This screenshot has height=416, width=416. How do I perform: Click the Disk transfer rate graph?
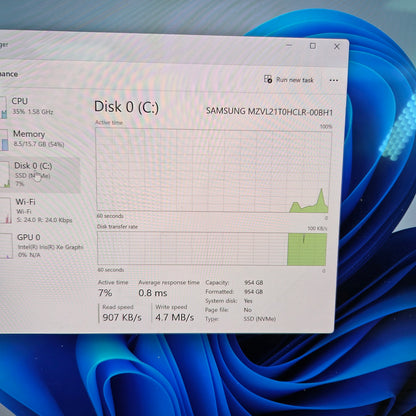tap(212, 249)
